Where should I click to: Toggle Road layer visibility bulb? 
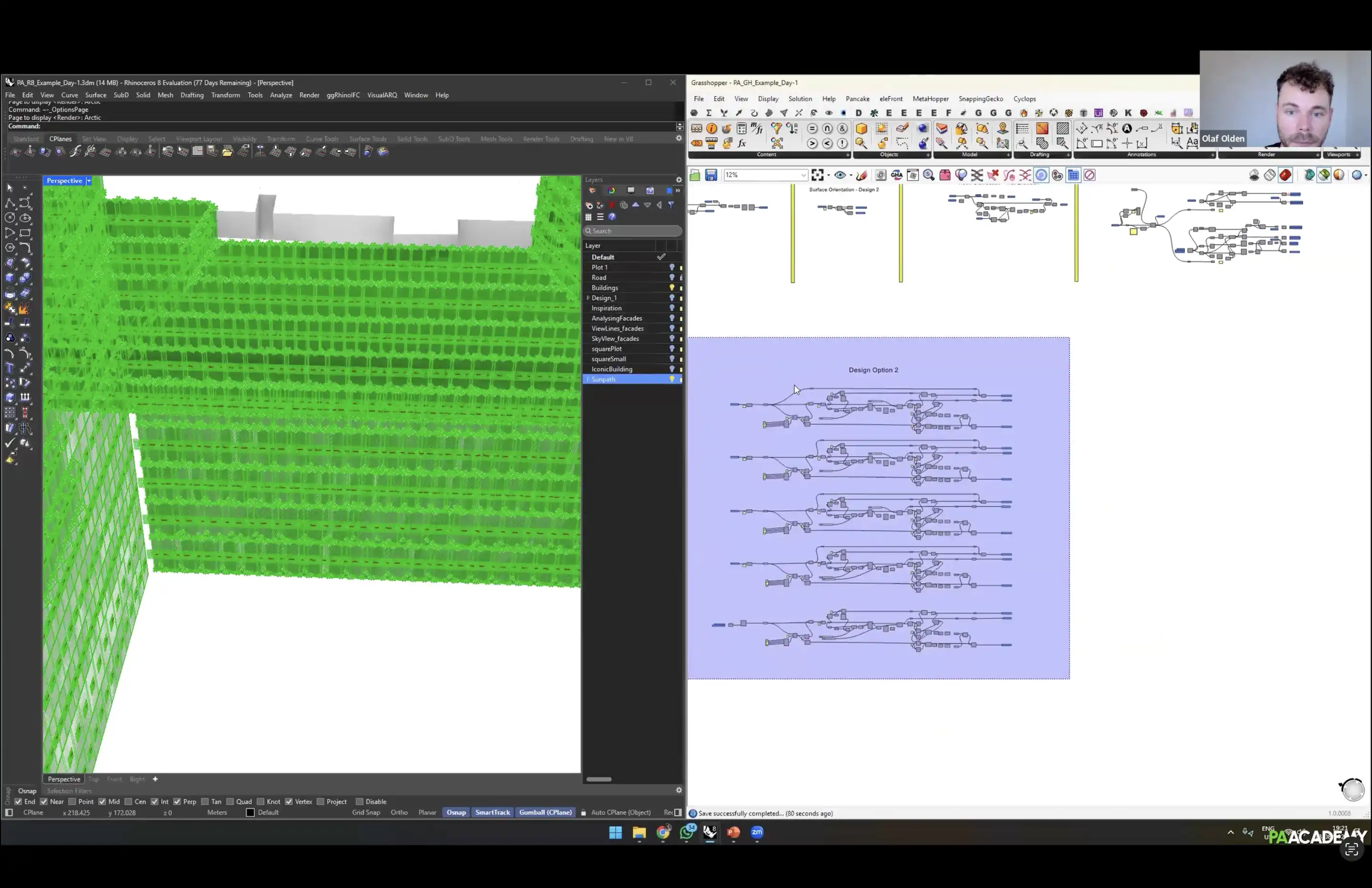(x=672, y=277)
